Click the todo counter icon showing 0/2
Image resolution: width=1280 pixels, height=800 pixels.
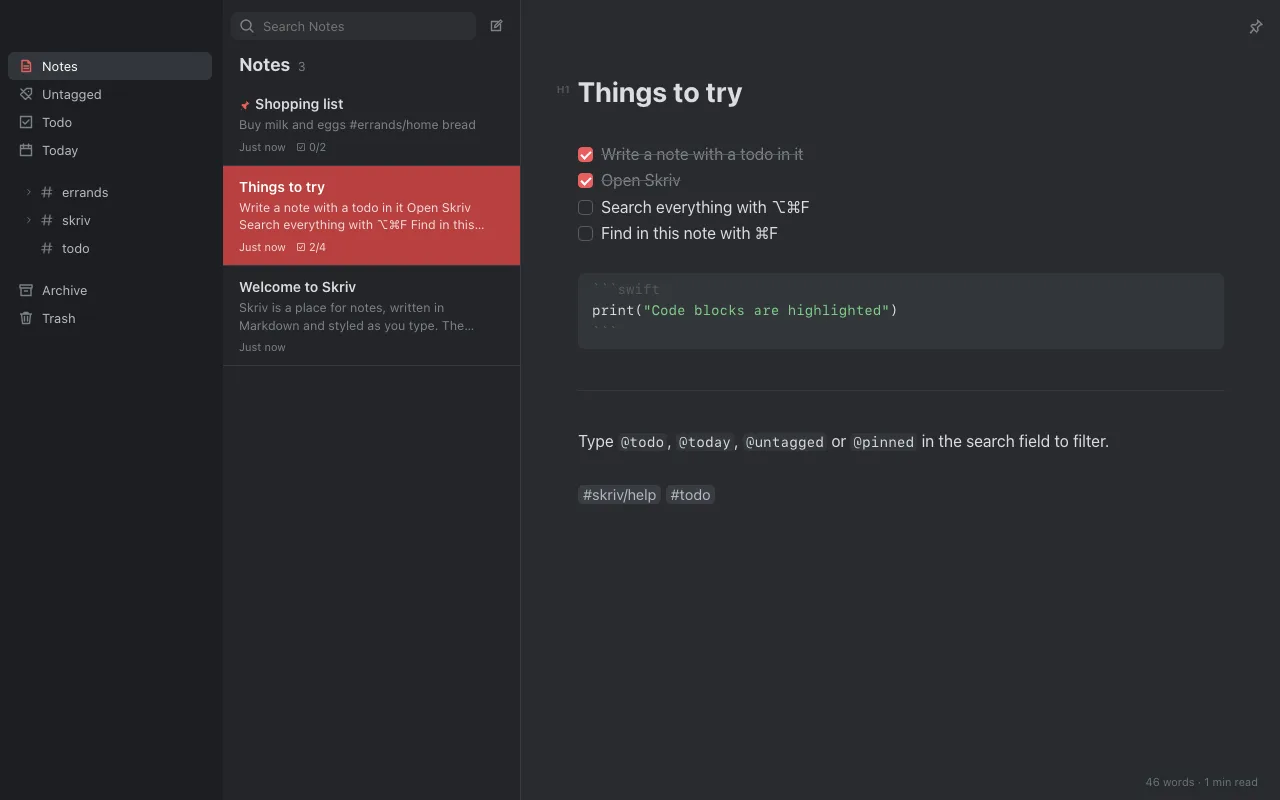tap(301, 147)
